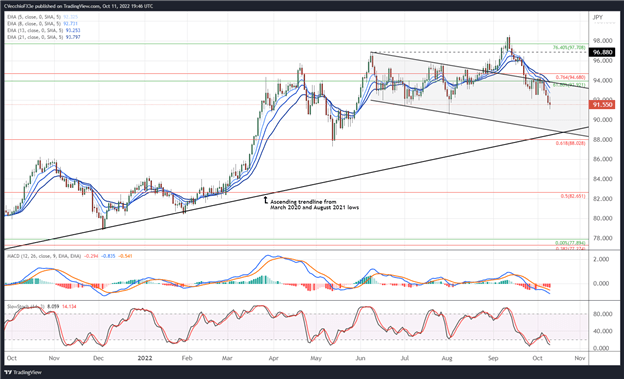Click the red 91.550 current price label
Screen dimensions: 624x379
pyautogui.click(x=602, y=105)
